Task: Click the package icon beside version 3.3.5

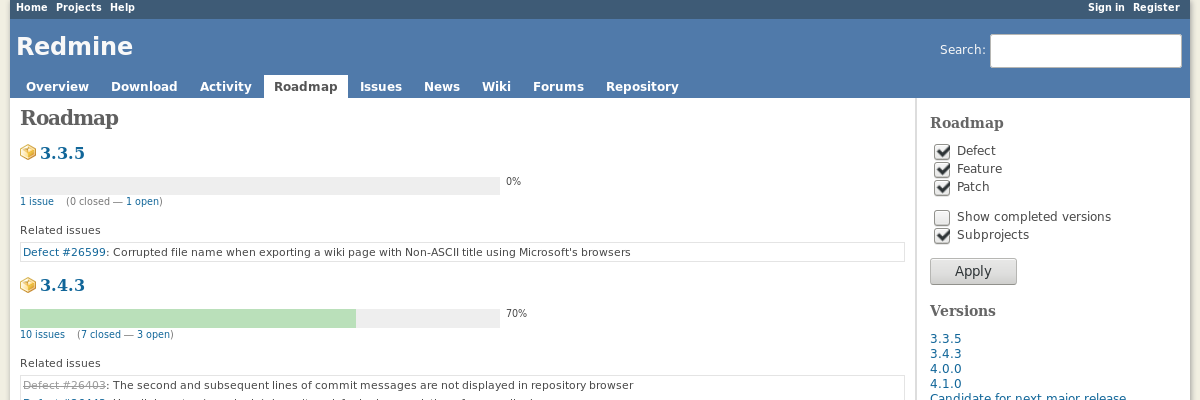Action: tap(28, 153)
